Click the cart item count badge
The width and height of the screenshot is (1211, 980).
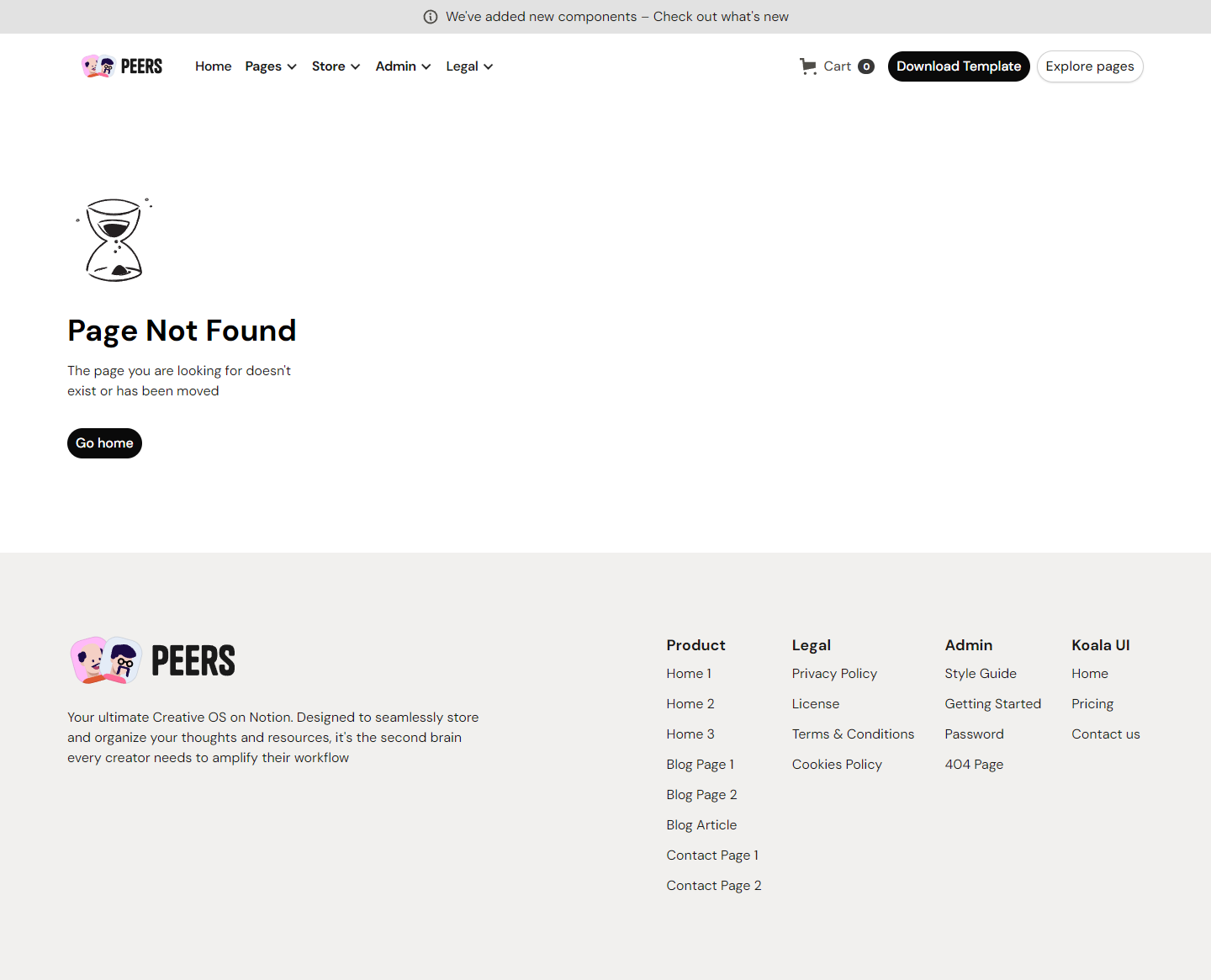point(867,66)
